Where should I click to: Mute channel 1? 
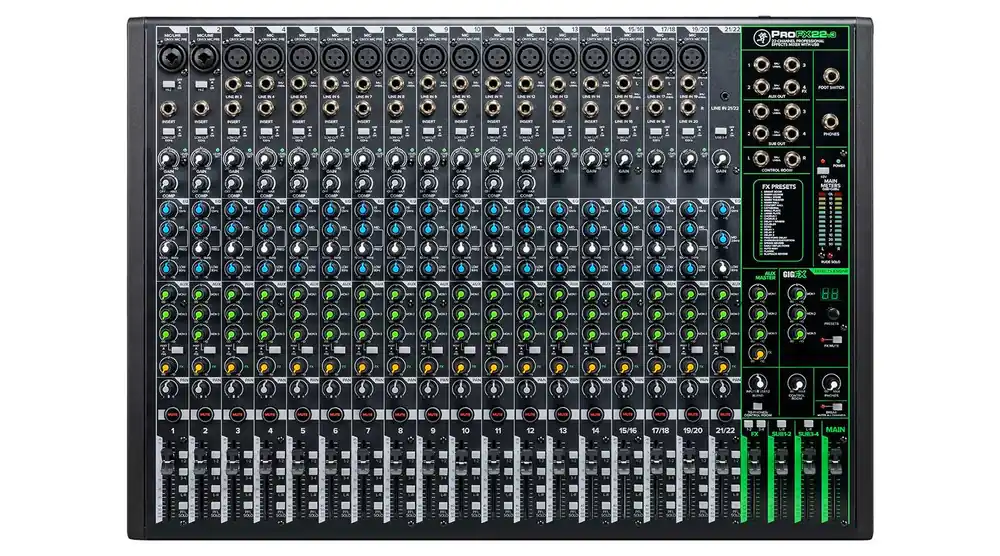pos(172,414)
